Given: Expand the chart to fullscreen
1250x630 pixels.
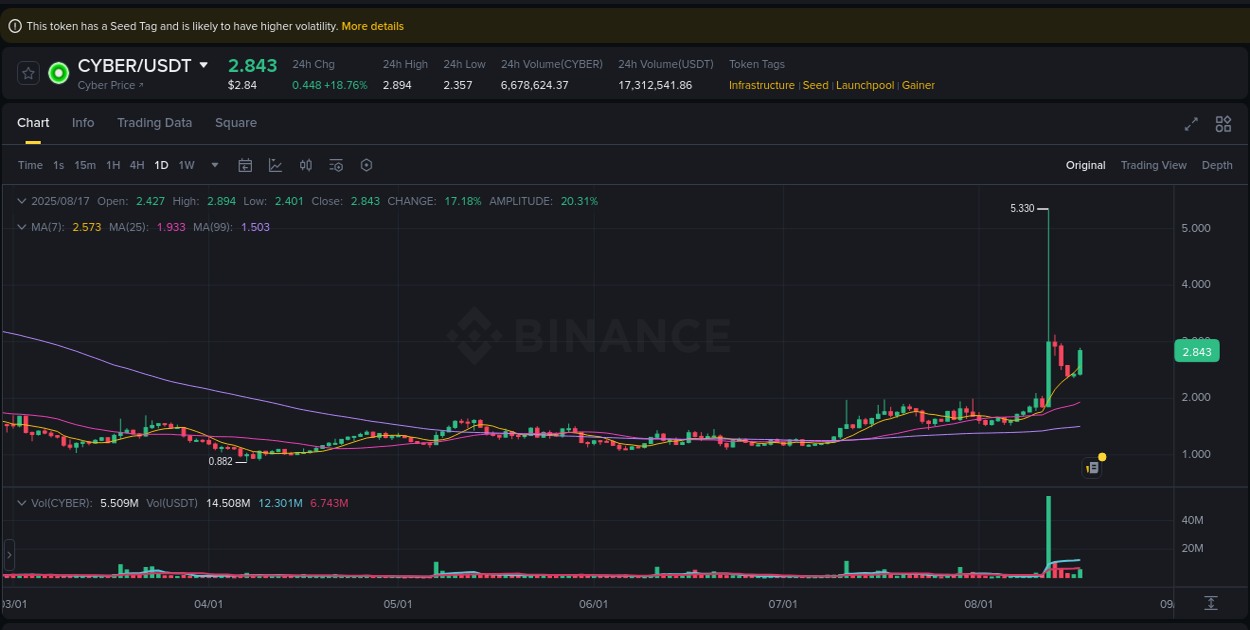Looking at the screenshot, I should pyautogui.click(x=1191, y=124).
